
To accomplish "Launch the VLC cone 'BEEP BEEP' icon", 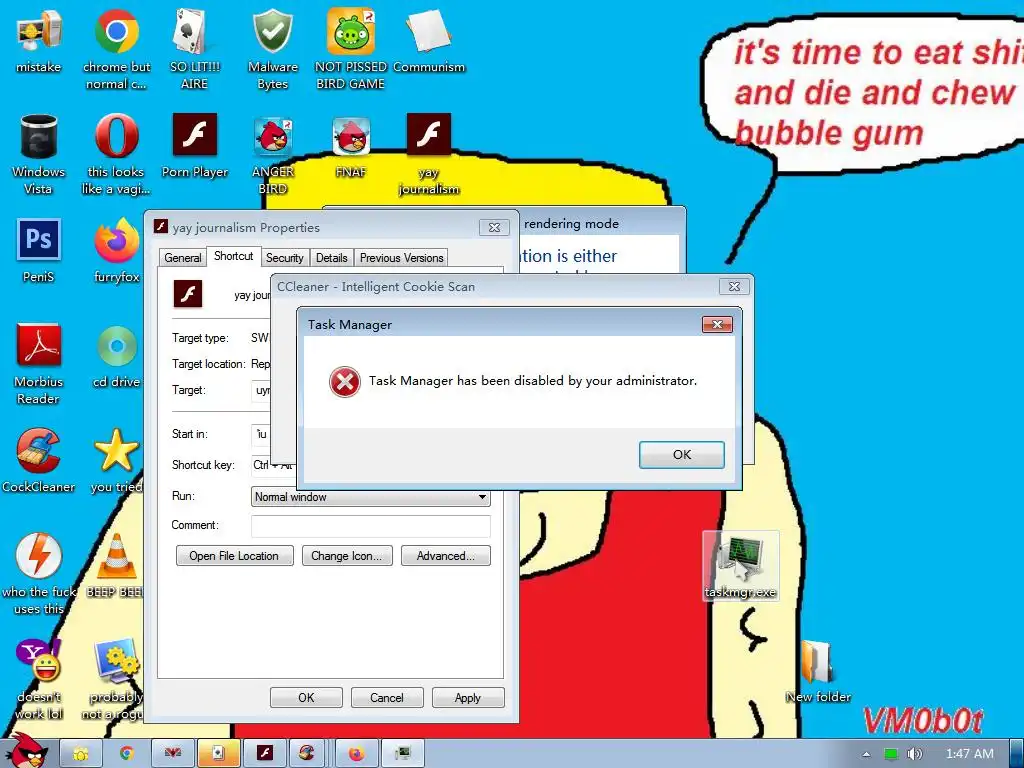I will (116, 566).
